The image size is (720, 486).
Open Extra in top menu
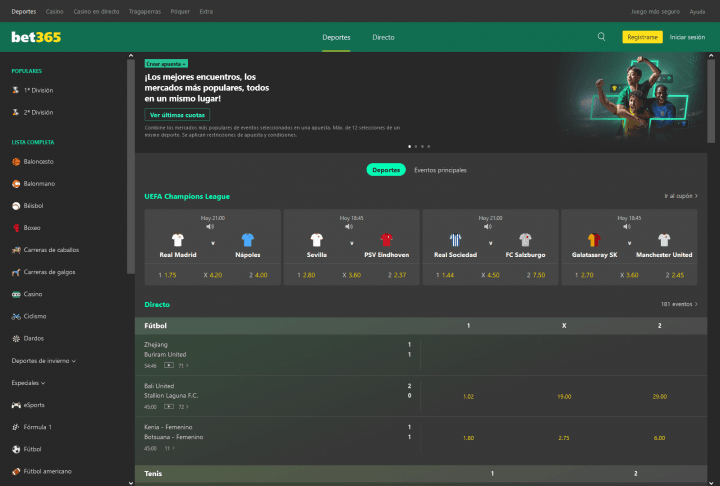(206, 11)
